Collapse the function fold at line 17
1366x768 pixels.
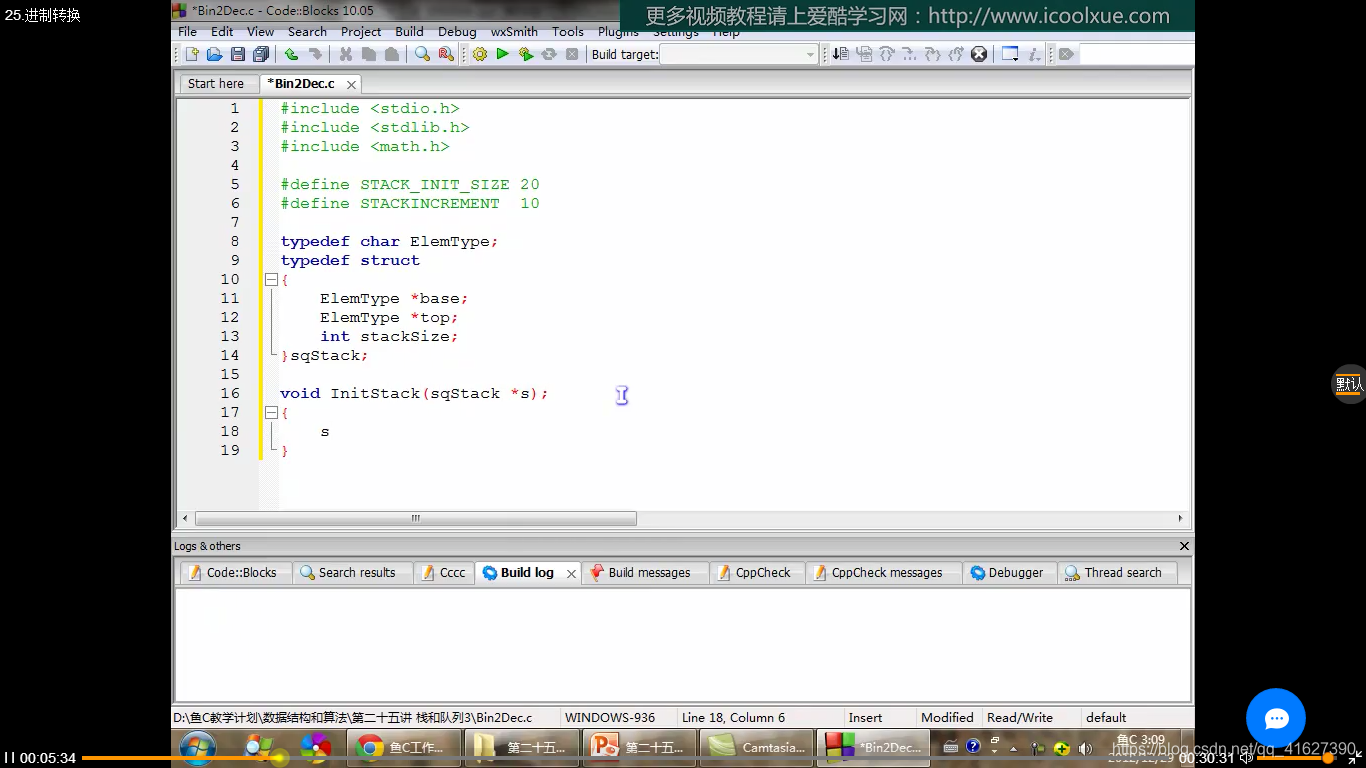click(x=271, y=413)
